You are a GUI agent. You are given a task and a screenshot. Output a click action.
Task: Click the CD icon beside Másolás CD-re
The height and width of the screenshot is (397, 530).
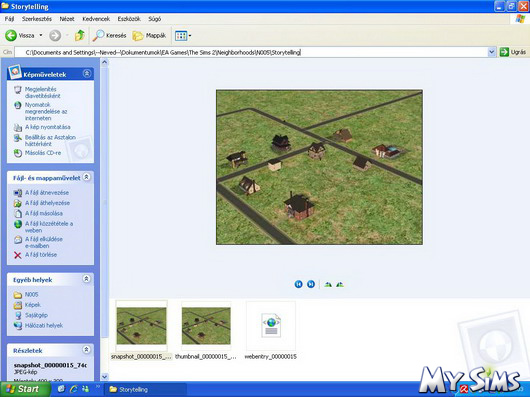click(18, 153)
